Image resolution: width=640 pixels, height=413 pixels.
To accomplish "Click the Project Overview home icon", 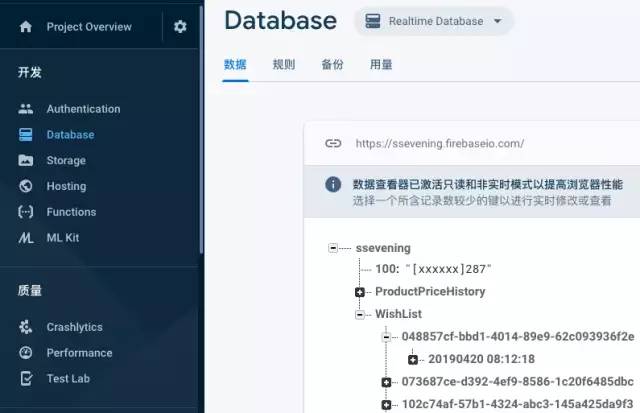I will pyautogui.click(x=26, y=27).
